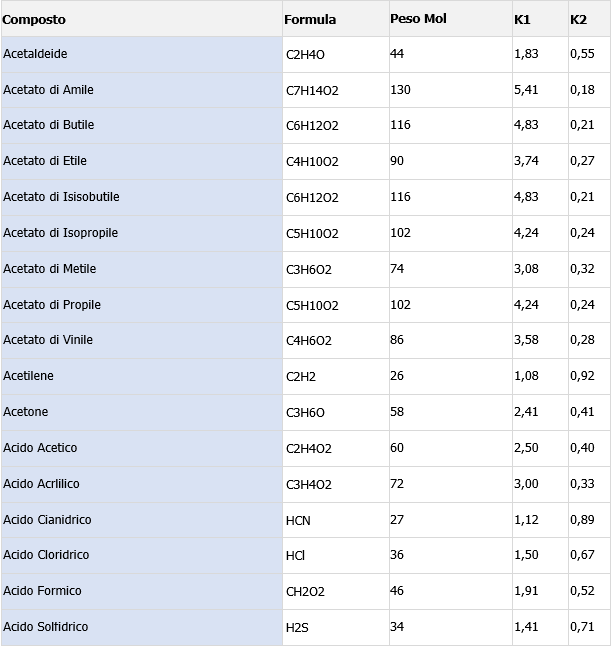Click Acido Cloridrico K1 value 1,50
Image resolution: width=612 pixels, height=646 pixels.
(526, 555)
